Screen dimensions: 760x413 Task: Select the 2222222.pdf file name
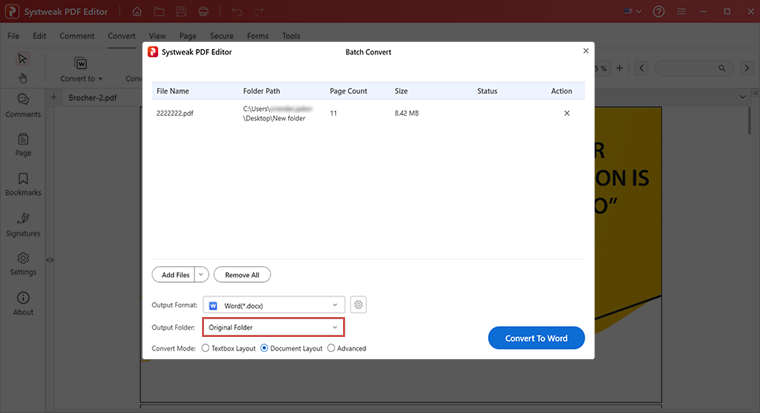(174, 113)
